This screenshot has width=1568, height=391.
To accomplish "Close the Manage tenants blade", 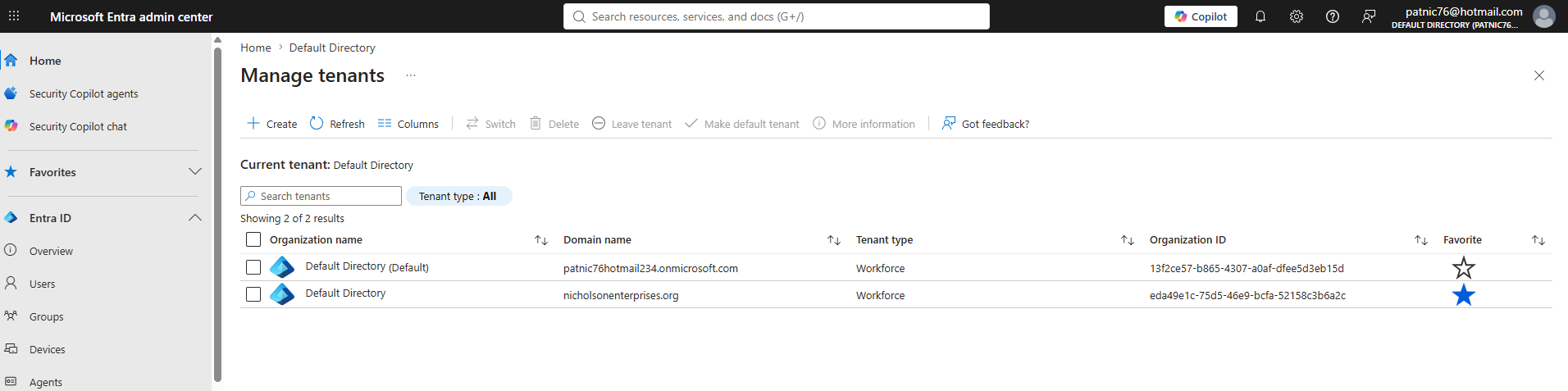I will (x=1539, y=75).
